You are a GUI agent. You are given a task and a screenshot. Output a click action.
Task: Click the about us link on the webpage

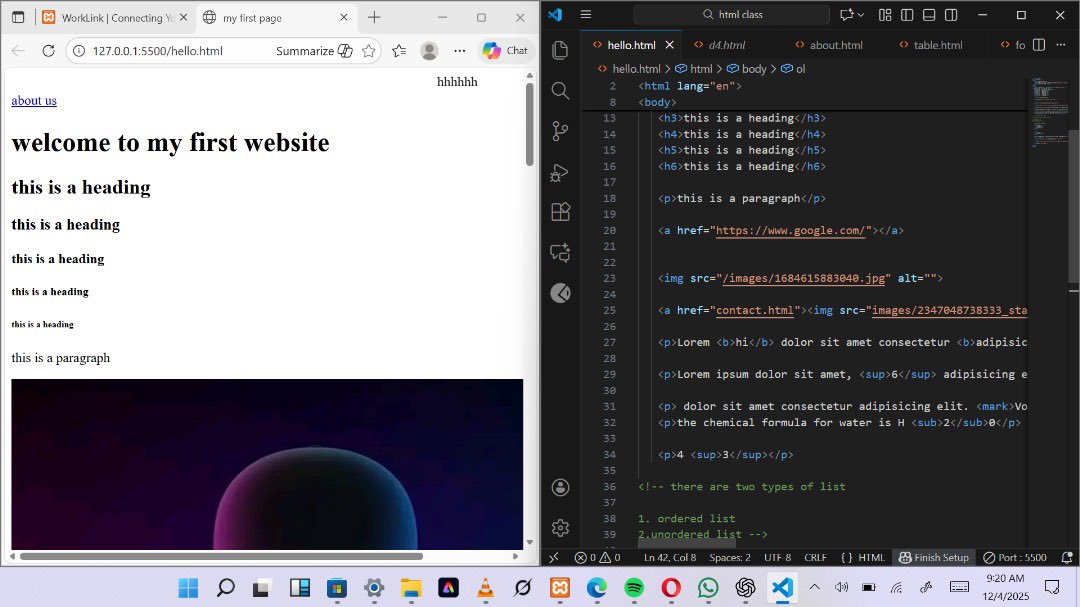[33, 100]
